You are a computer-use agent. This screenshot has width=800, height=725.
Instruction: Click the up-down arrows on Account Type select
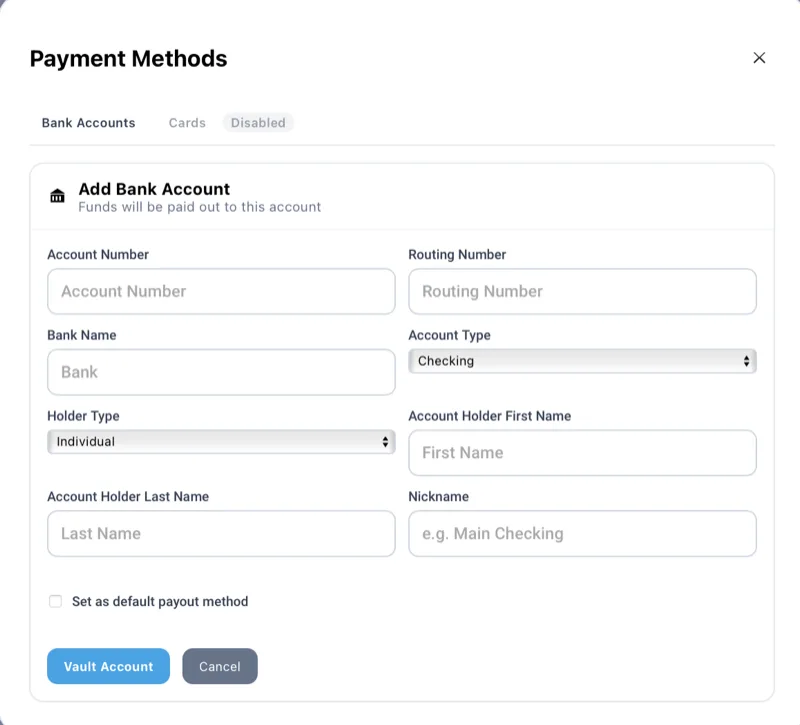point(748,361)
